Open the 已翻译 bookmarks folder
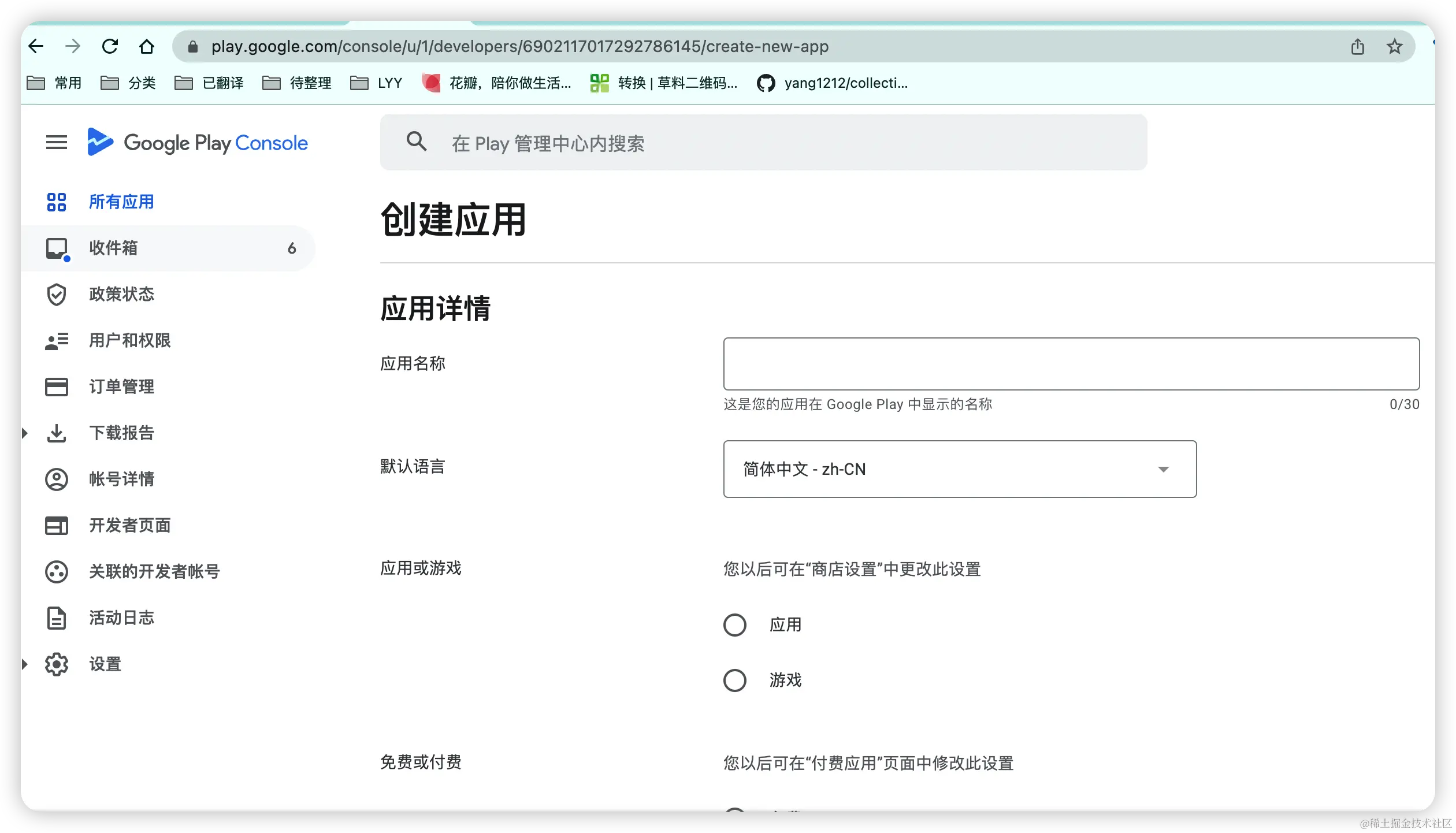1456x833 pixels. click(211, 83)
